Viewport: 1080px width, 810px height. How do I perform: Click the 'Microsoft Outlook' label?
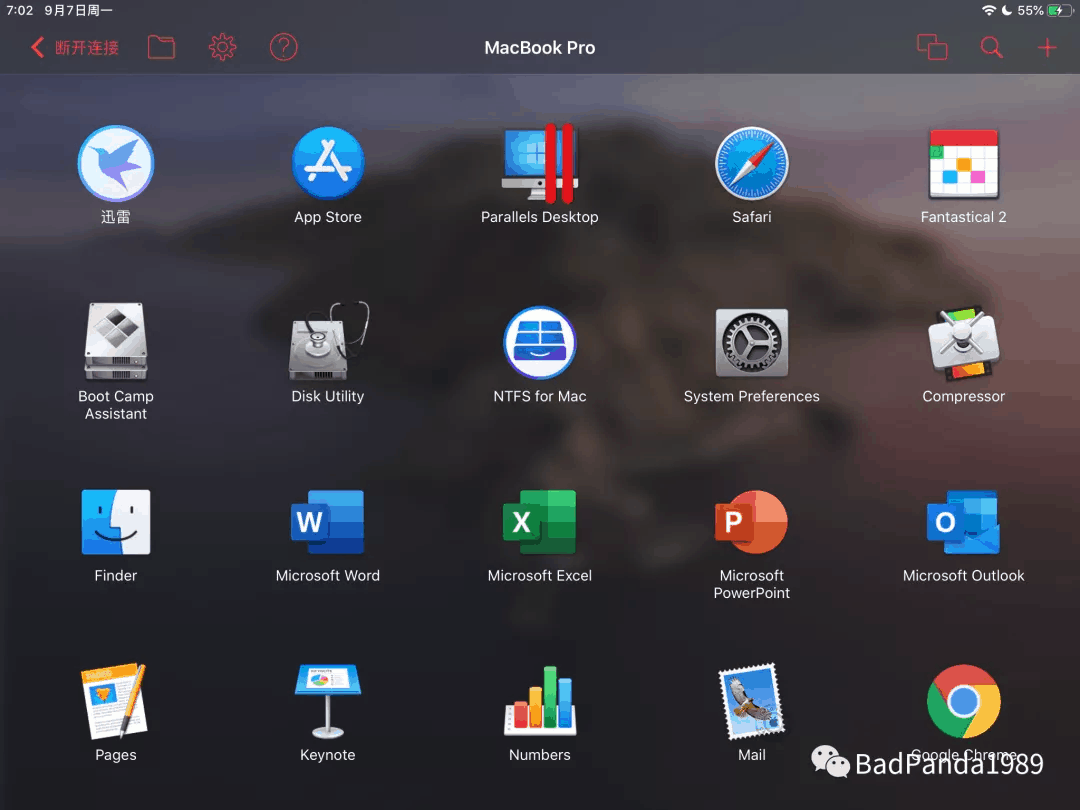pos(964,576)
